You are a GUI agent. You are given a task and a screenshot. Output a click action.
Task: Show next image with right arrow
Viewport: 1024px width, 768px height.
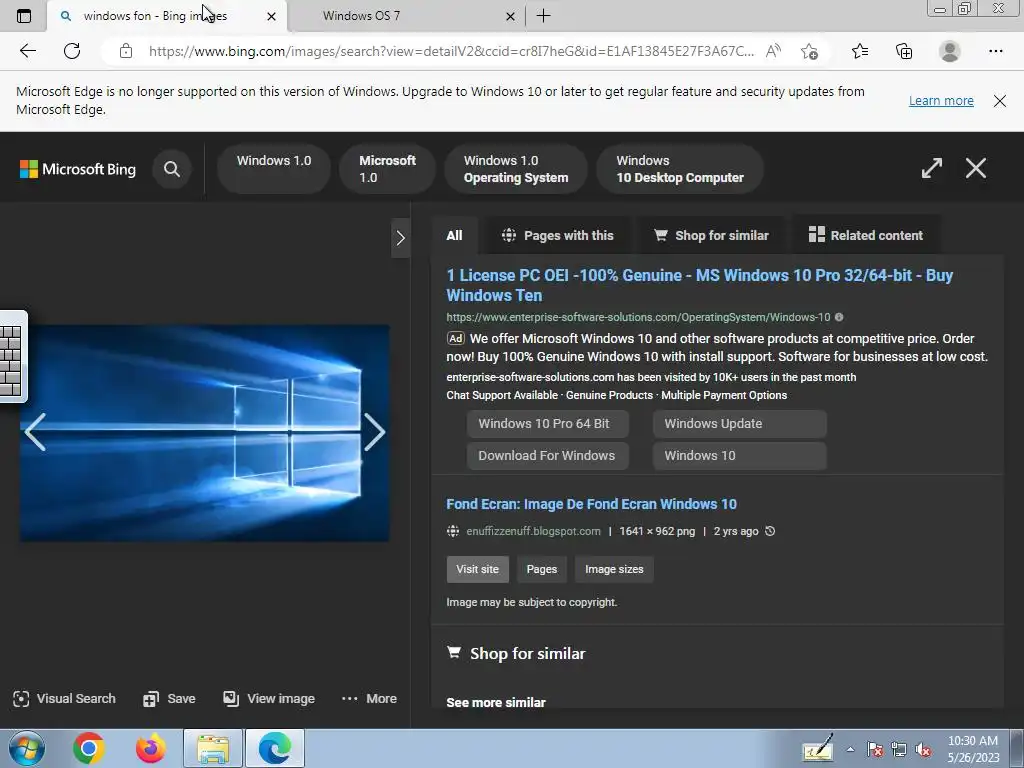tap(374, 432)
